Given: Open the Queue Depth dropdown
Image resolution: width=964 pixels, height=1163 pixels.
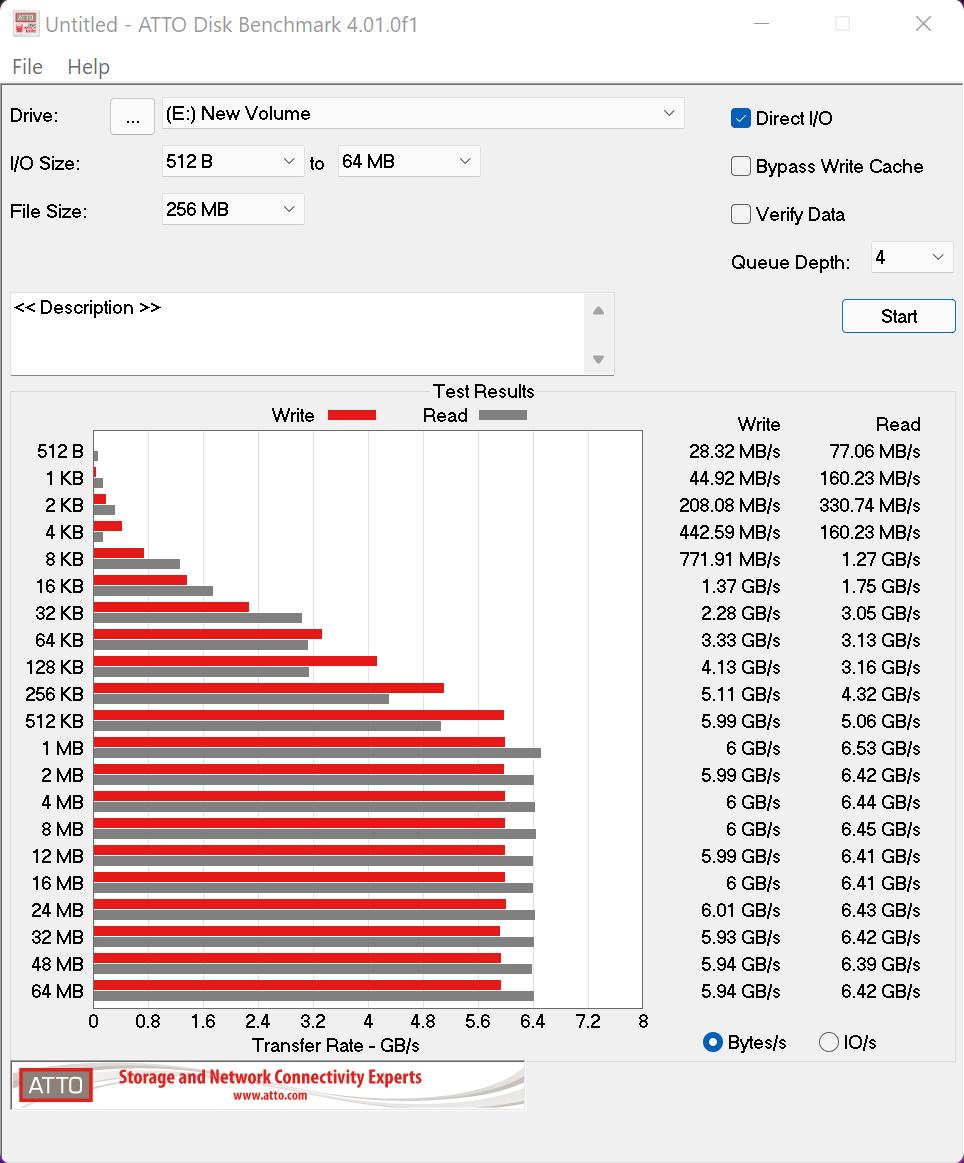Looking at the screenshot, I should point(912,258).
